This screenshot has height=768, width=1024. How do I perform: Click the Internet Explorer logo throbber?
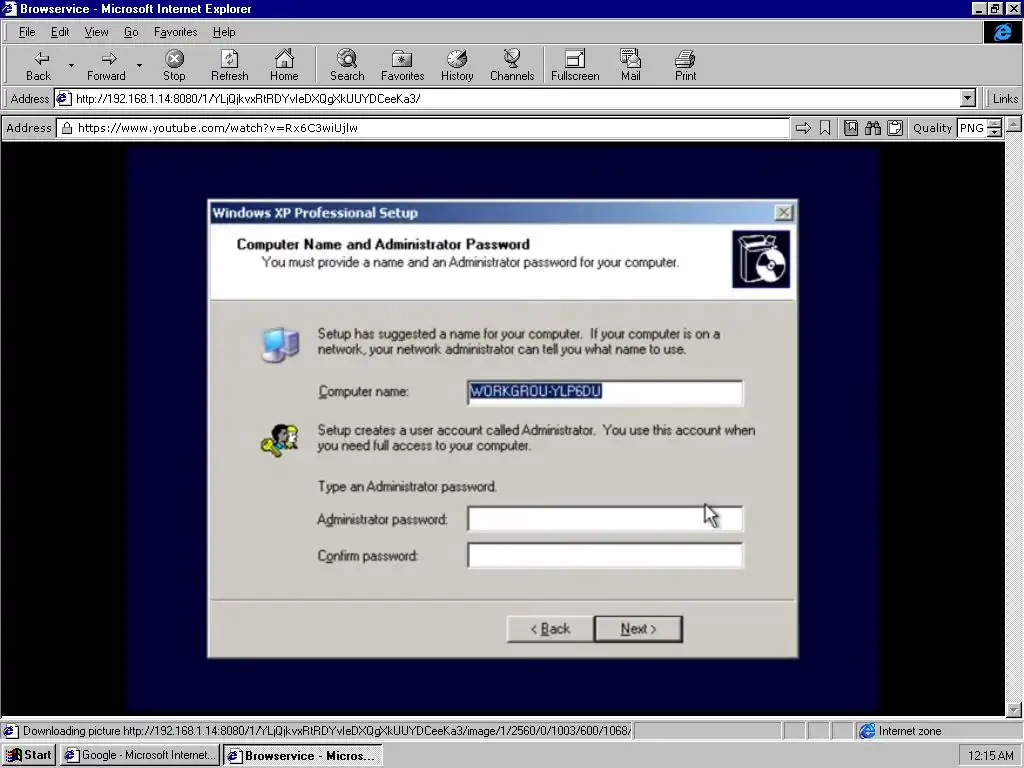coord(1002,32)
